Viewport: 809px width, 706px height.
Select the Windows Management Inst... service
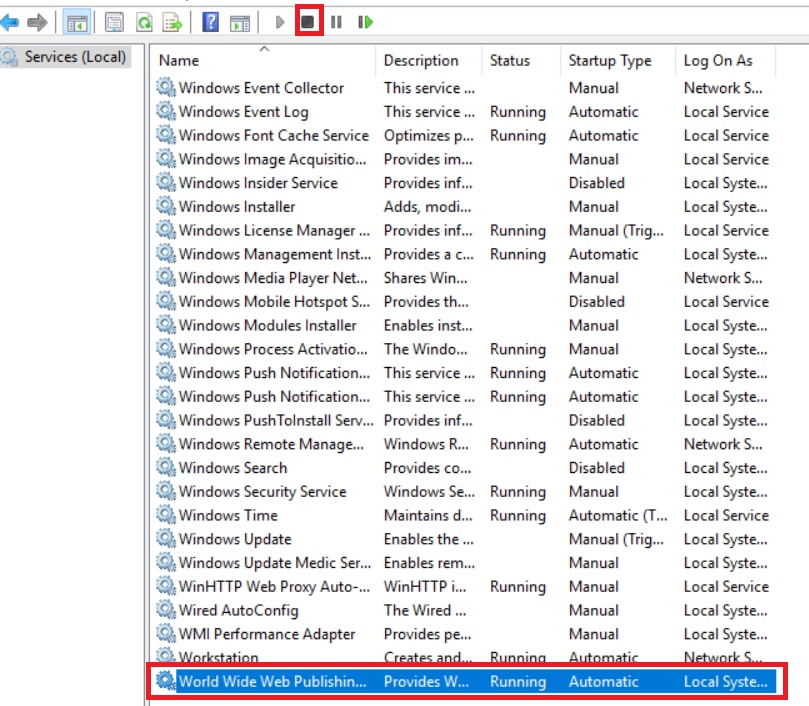coord(465,254)
